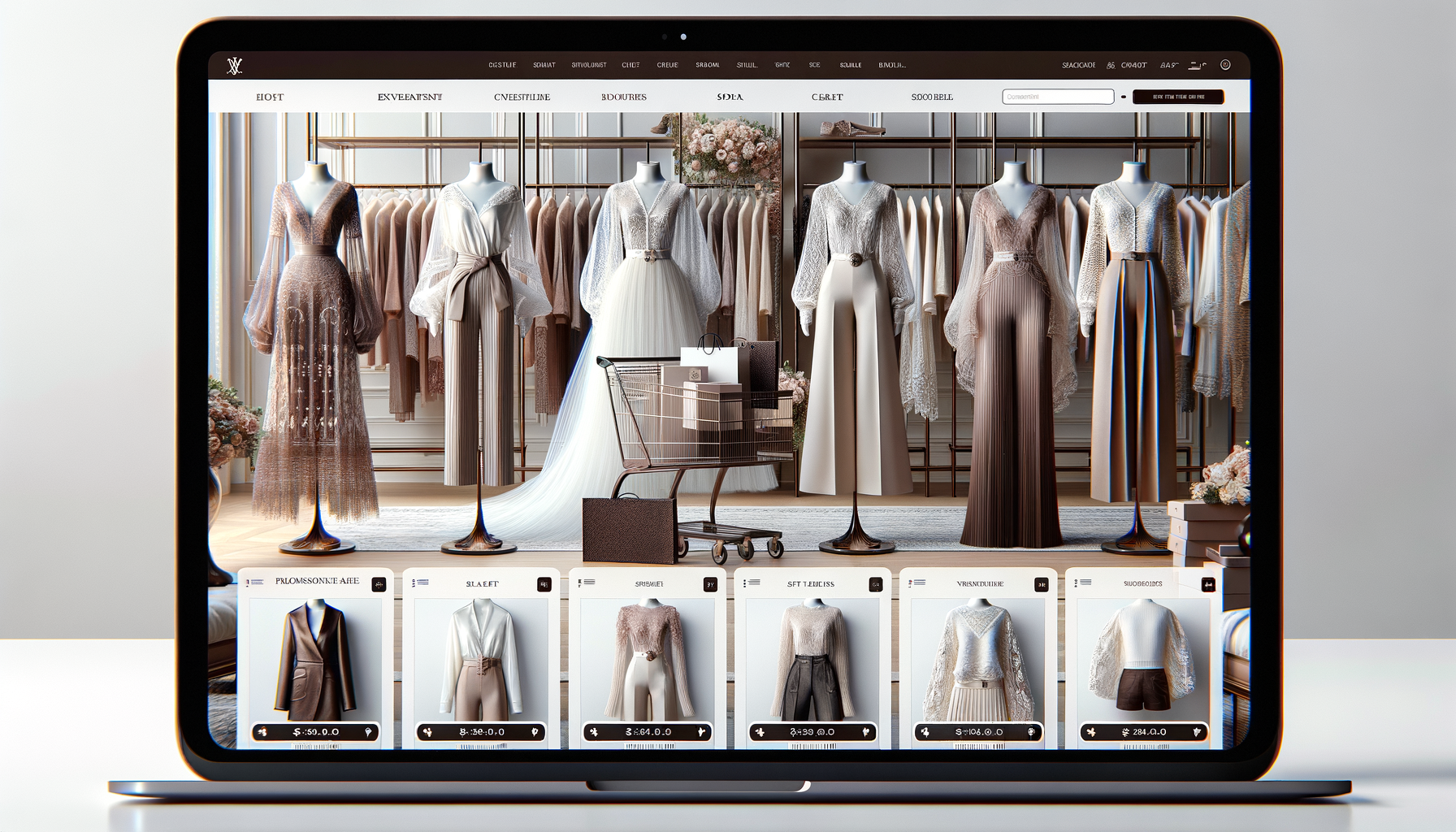Click the dark square badge on the SLAEFT card
Viewport: 1456px width, 832px height.
[544, 584]
